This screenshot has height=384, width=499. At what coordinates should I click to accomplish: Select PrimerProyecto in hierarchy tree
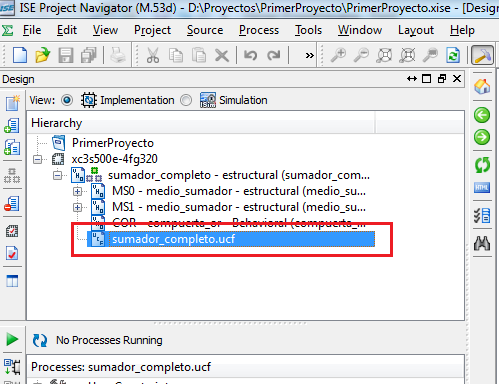[113, 143]
